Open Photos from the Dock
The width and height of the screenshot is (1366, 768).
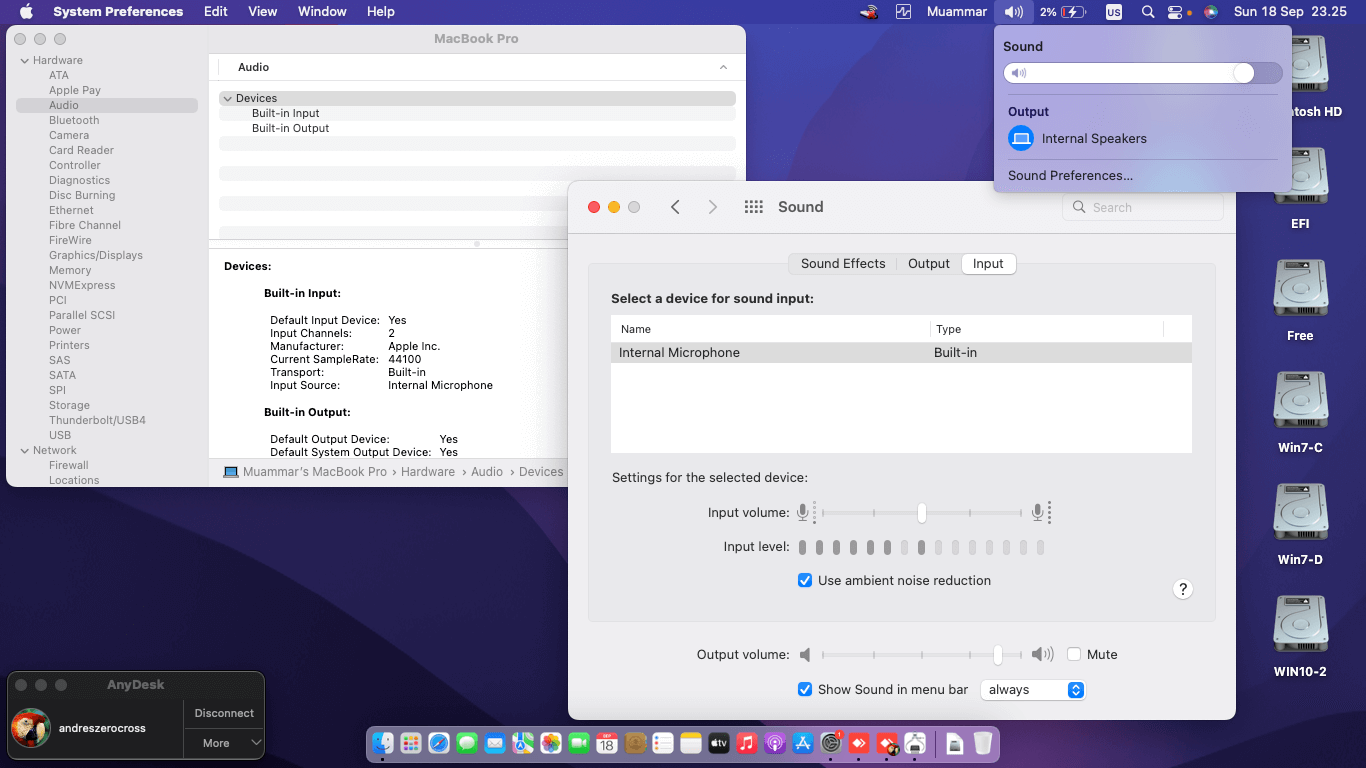[x=551, y=743]
